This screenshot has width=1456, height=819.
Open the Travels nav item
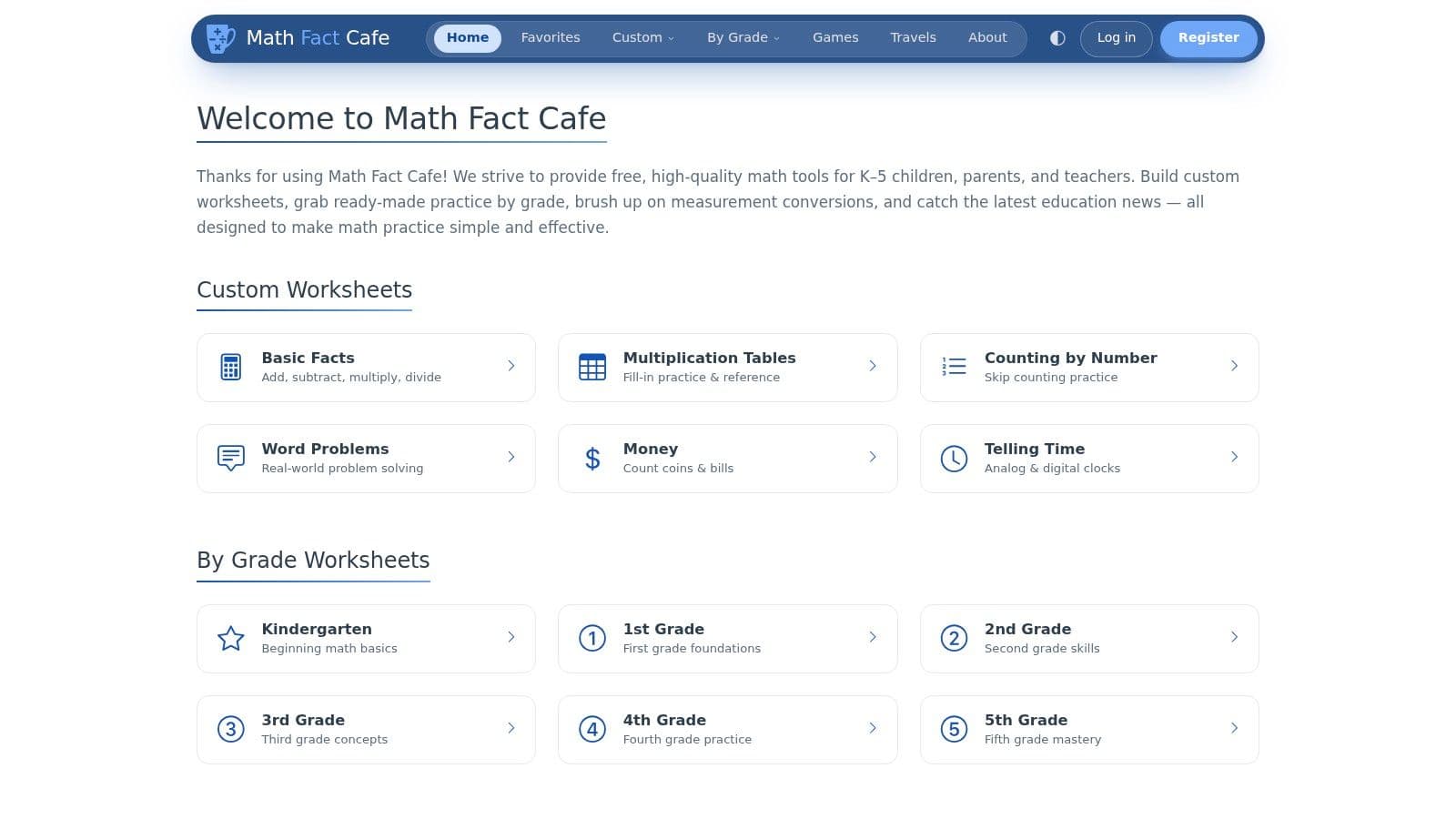pos(913,37)
